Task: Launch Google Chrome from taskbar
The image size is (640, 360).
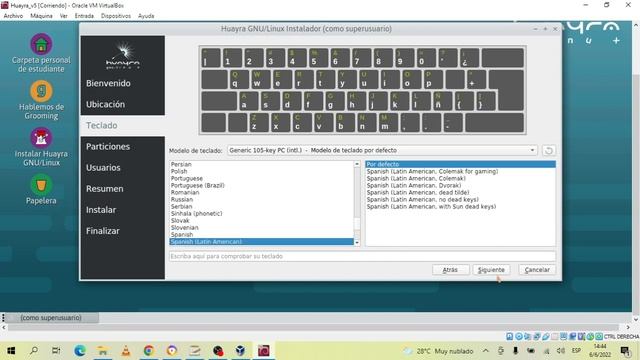Action: click(x=149, y=351)
